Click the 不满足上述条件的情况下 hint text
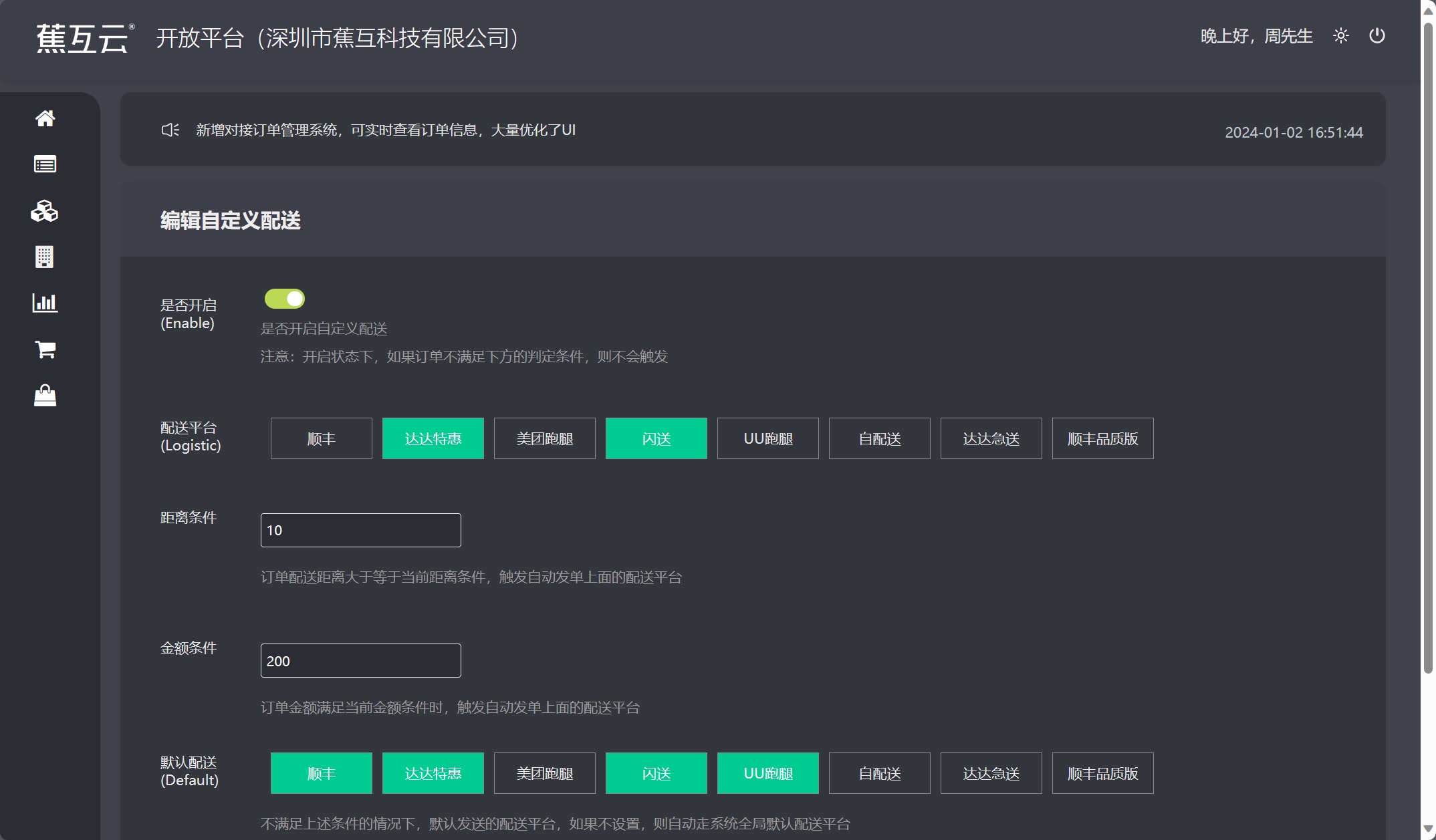 (x=556, y=823)
